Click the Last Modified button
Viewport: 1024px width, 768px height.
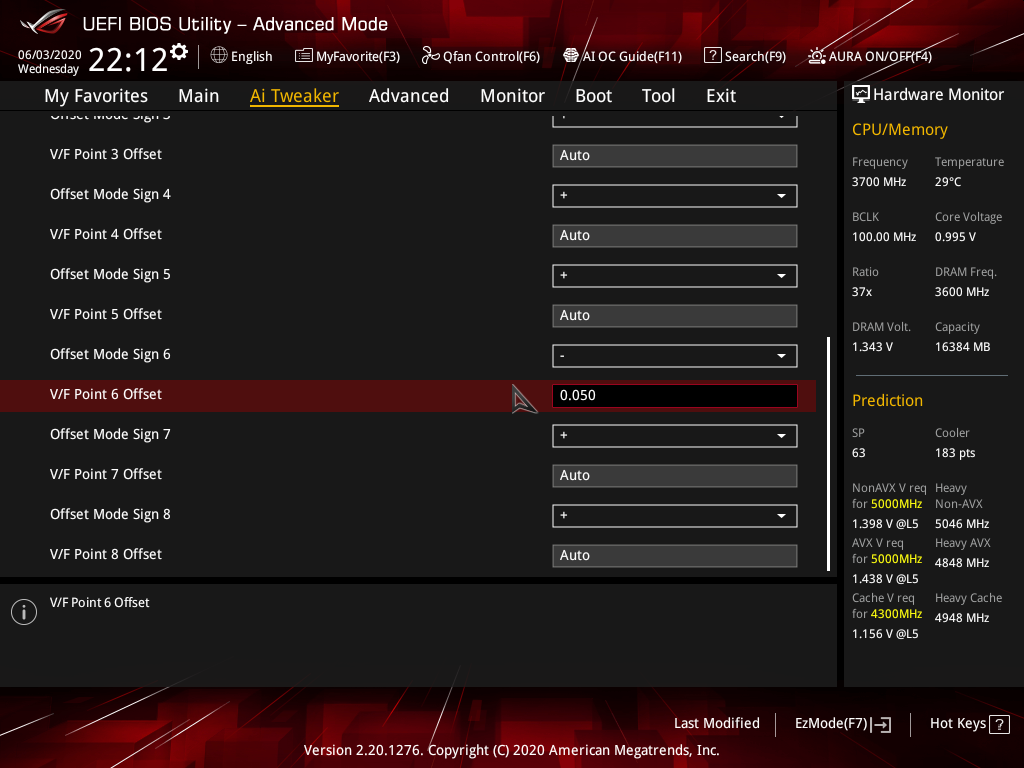(x=716, y=723)
